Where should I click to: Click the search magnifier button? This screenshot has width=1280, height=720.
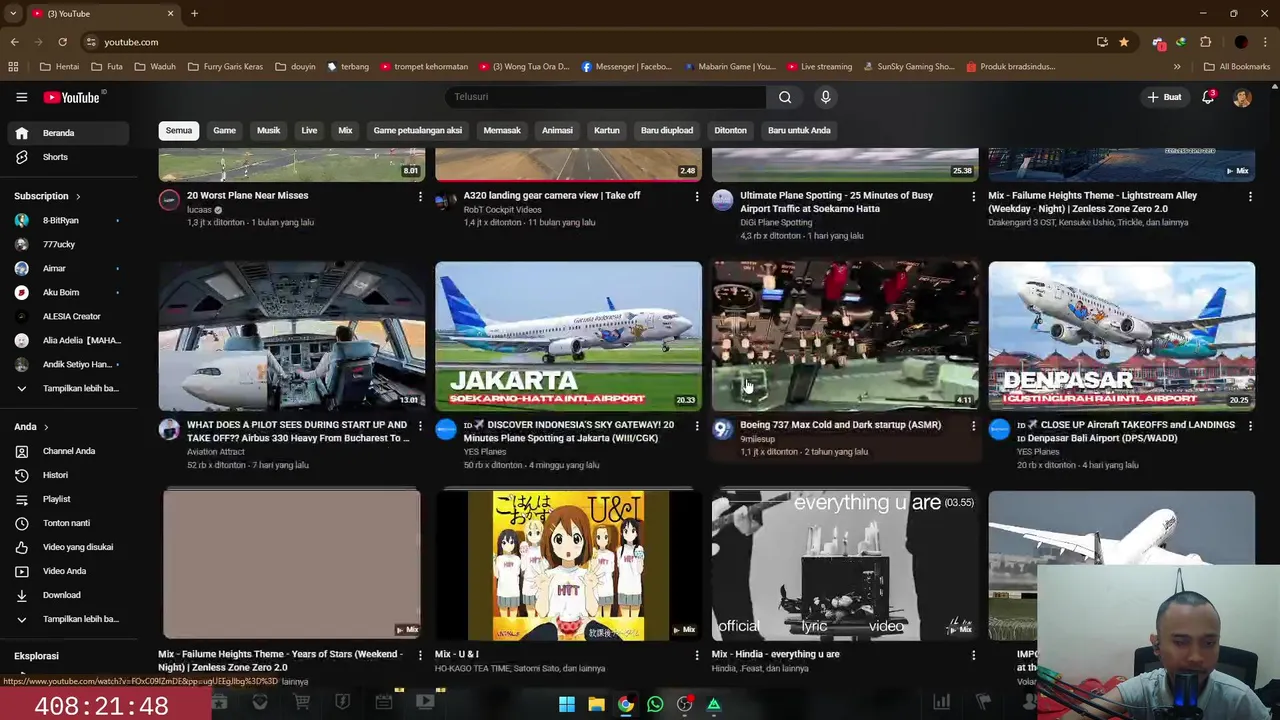point(785,97)
